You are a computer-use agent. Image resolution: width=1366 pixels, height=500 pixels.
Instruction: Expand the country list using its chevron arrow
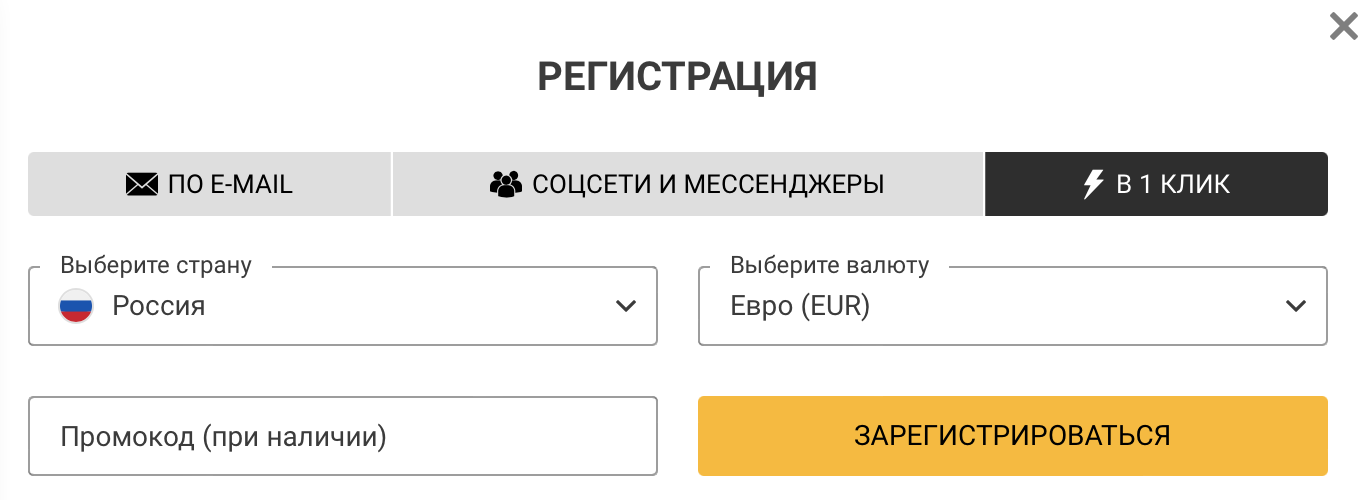(626, 306)
